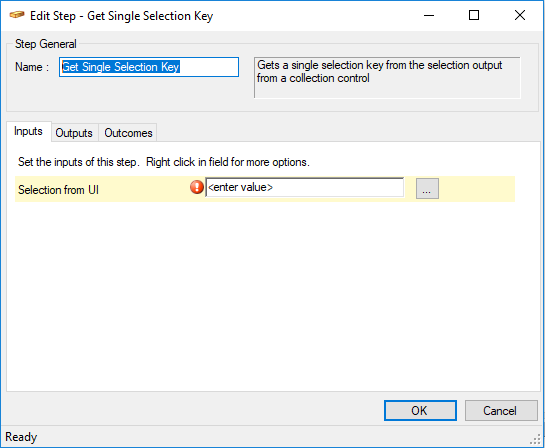This screenshot has width=545, height=448.
Task: Select the Inputs tab
Action: click(x=29, y=131)
